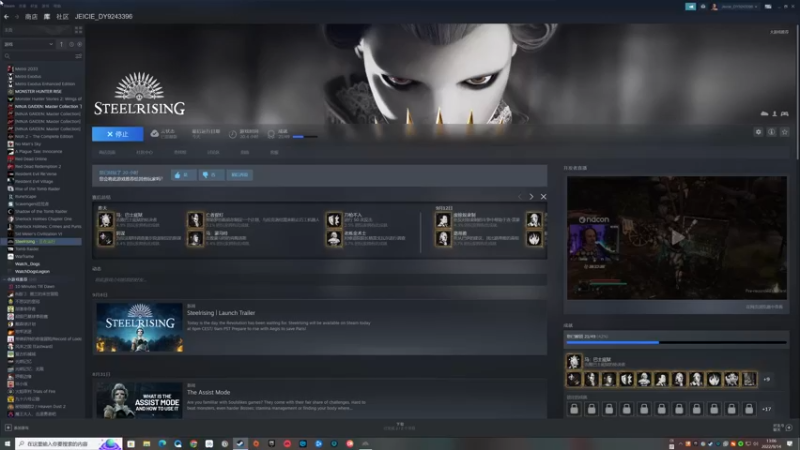This screenshot has width=800, height=450.
Task: Select Metro Exodus Enhanced Edition
Action: point(45,84)
